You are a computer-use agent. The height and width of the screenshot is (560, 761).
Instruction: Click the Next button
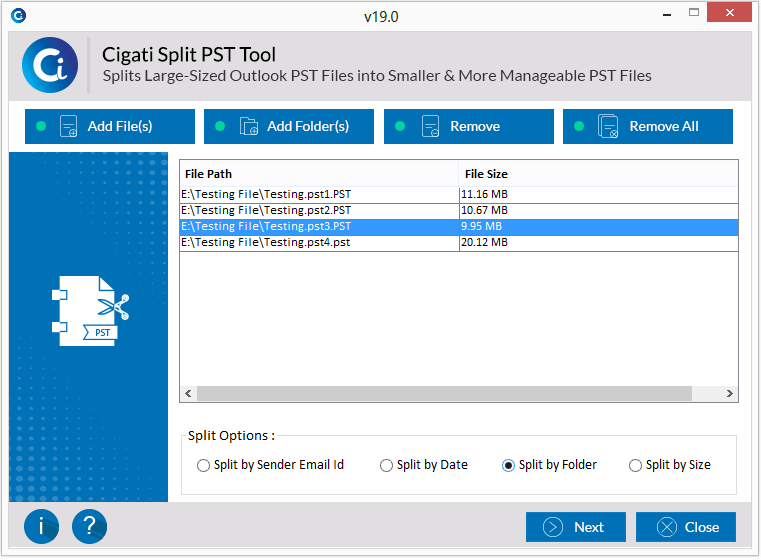(576, 527)
